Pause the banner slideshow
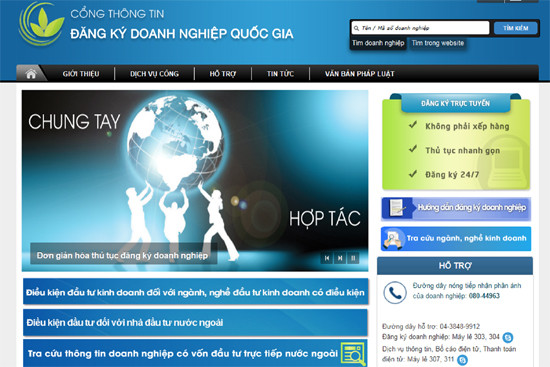This screenshot has width=550, height=367. [353, 258]
